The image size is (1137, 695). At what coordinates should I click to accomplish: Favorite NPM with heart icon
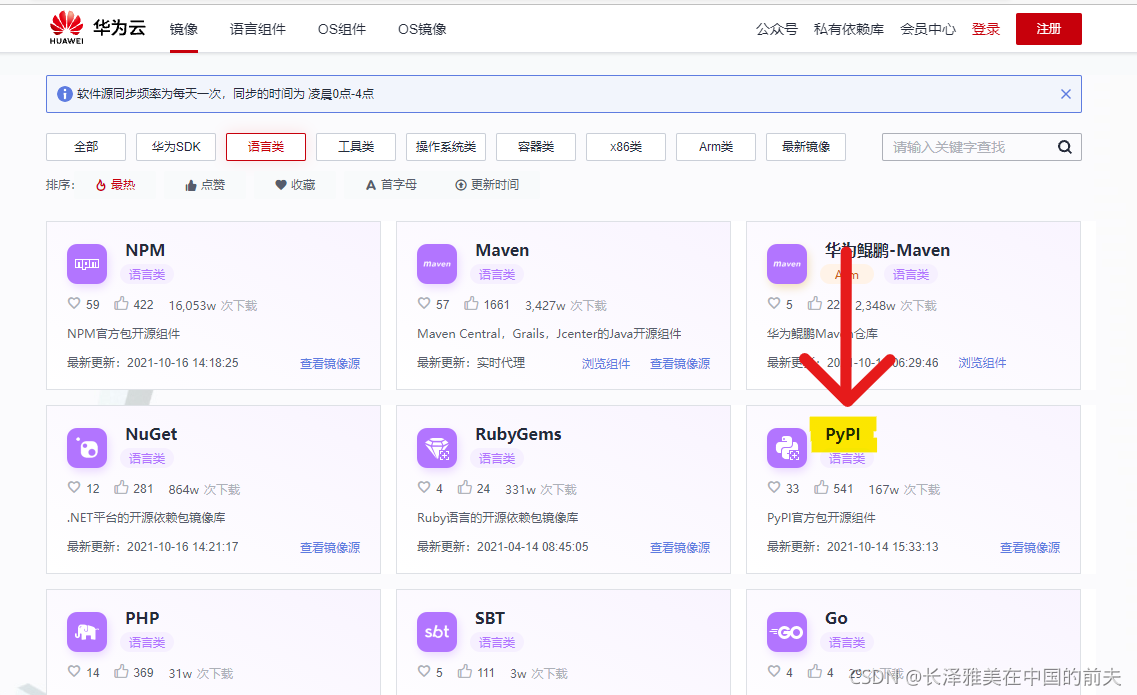[x=74, y=303]
